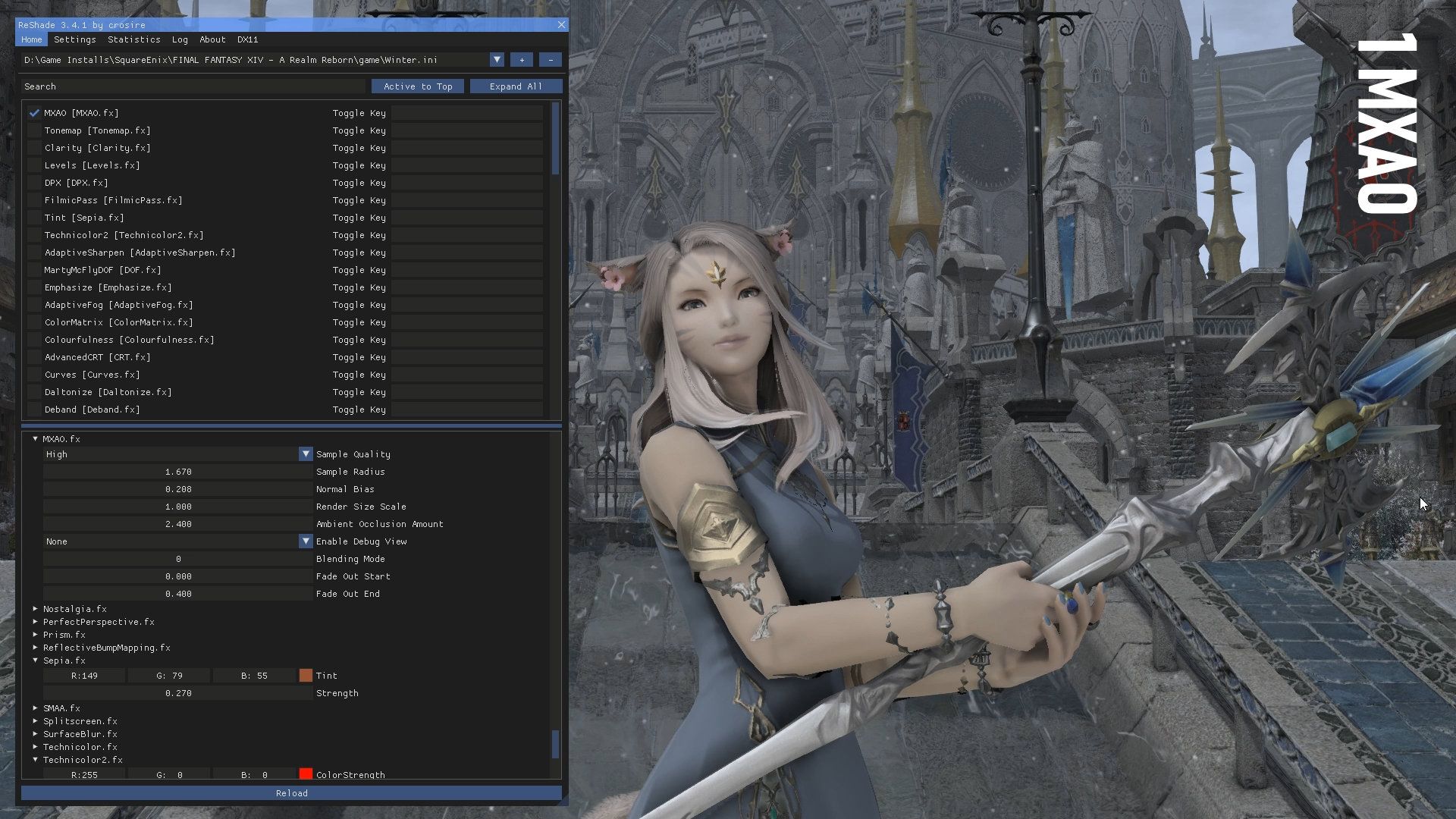
Task: Click the parameters panel scrollbar
Action: 555,744
